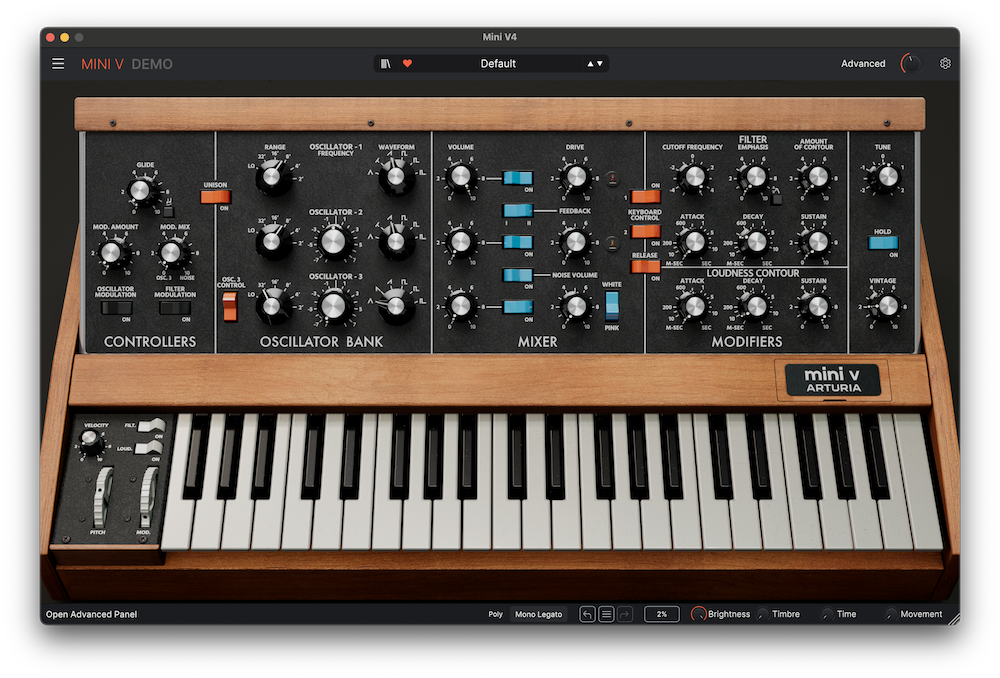
Task: Toggle the orange Unison switch
Action: click(215, 196)
